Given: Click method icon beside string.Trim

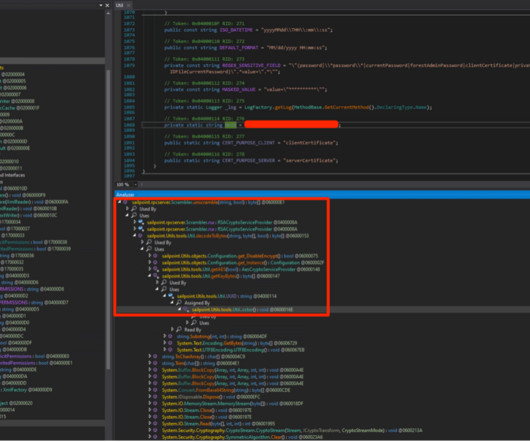Looking at the screenshot, I should click(x=155, y=363).
